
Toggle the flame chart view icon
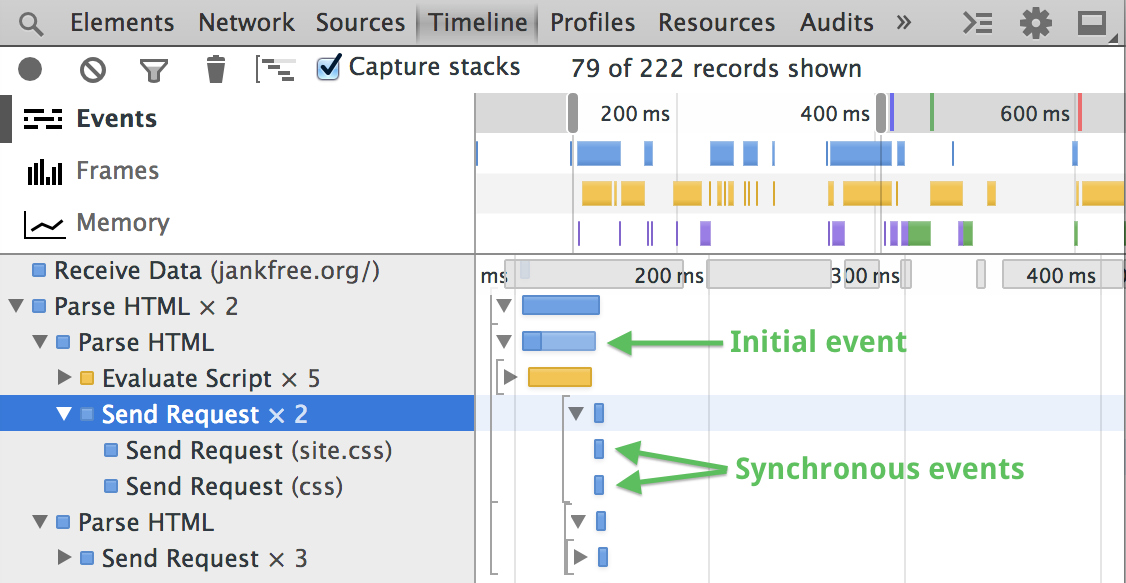(x=276, y=69)
